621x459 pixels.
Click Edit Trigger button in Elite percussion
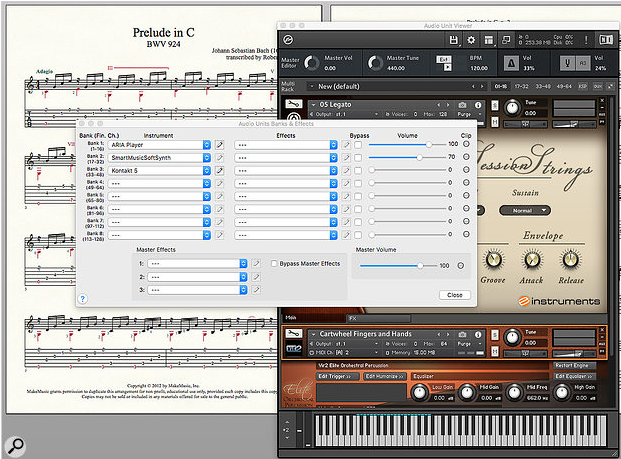(335, 376)
